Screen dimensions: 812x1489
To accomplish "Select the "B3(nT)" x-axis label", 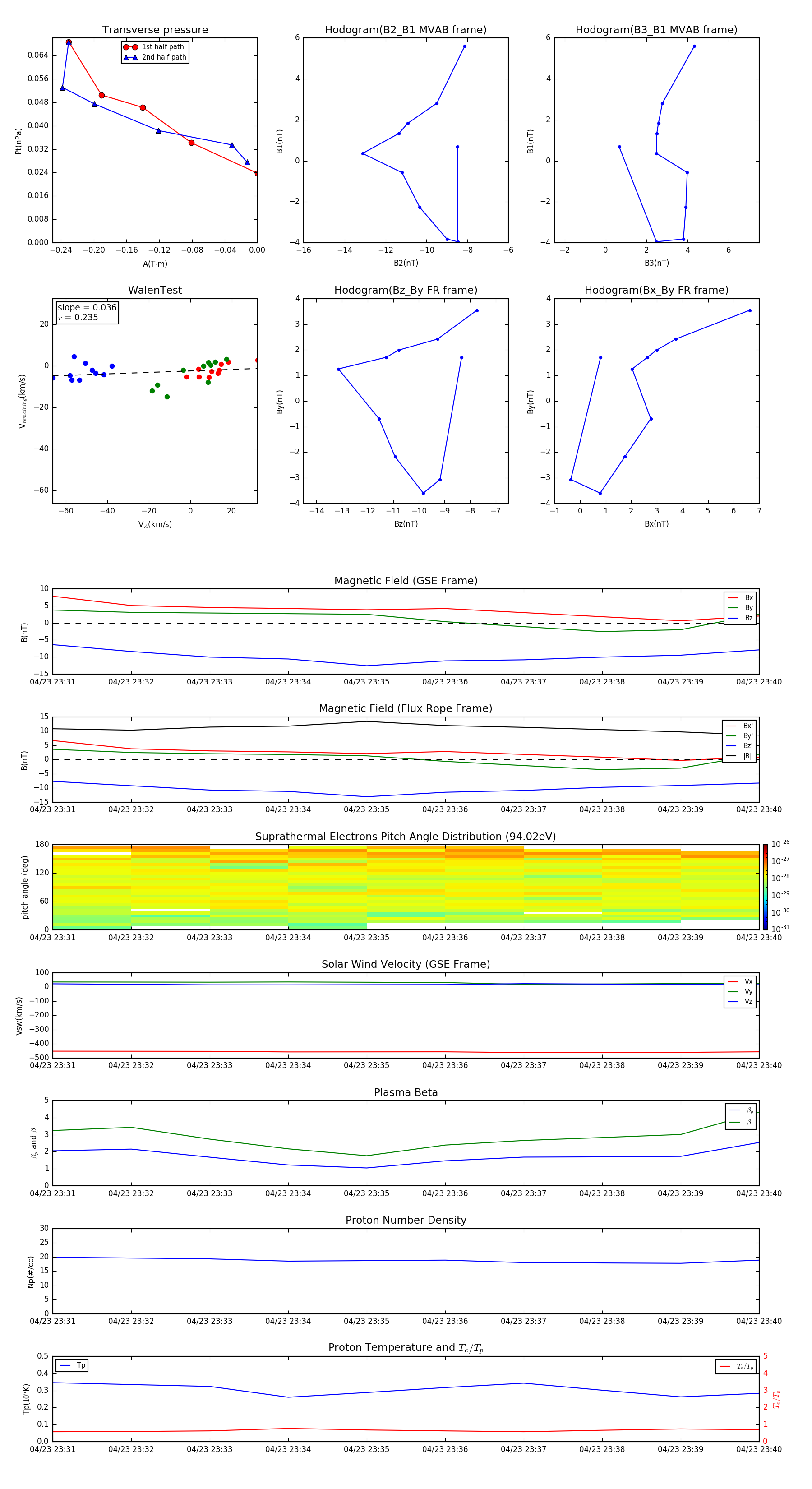I will [x=656, y=264].
